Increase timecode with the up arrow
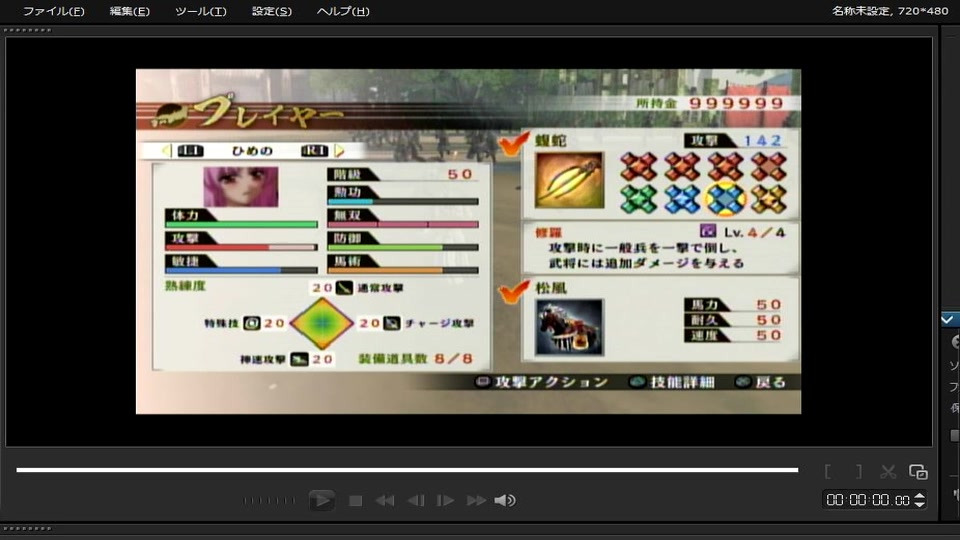 [x=919, y=496]
